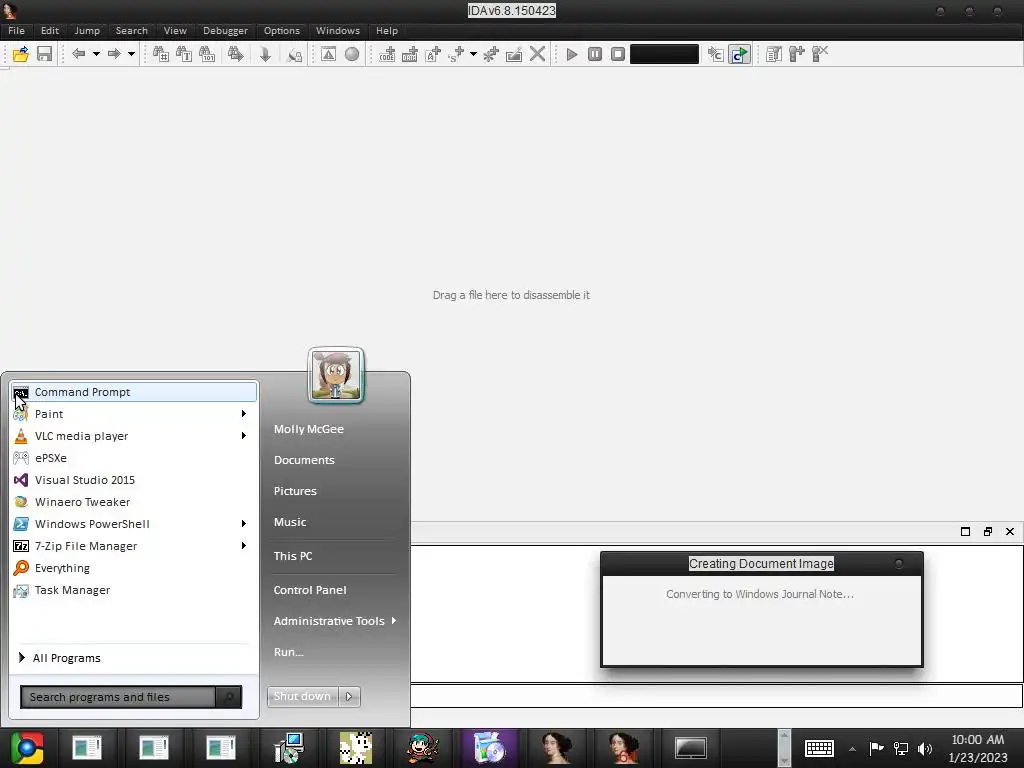The width and height of the screenshot is (1024, 768).
Task: Pause process with the debugger pause button
Action: [x=595, y=54]
